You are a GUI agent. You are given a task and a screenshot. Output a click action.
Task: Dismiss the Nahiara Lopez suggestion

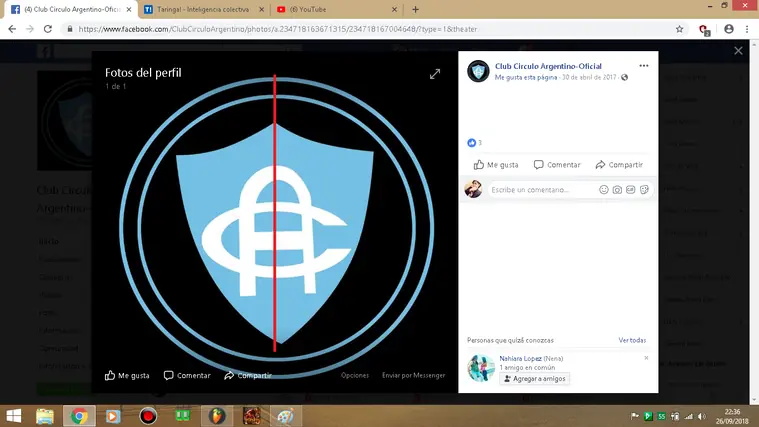[646, 358]
